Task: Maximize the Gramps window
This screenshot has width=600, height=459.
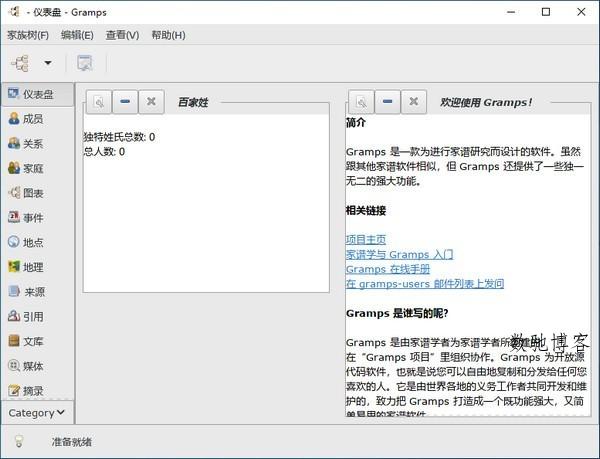Action: (546, 12)
